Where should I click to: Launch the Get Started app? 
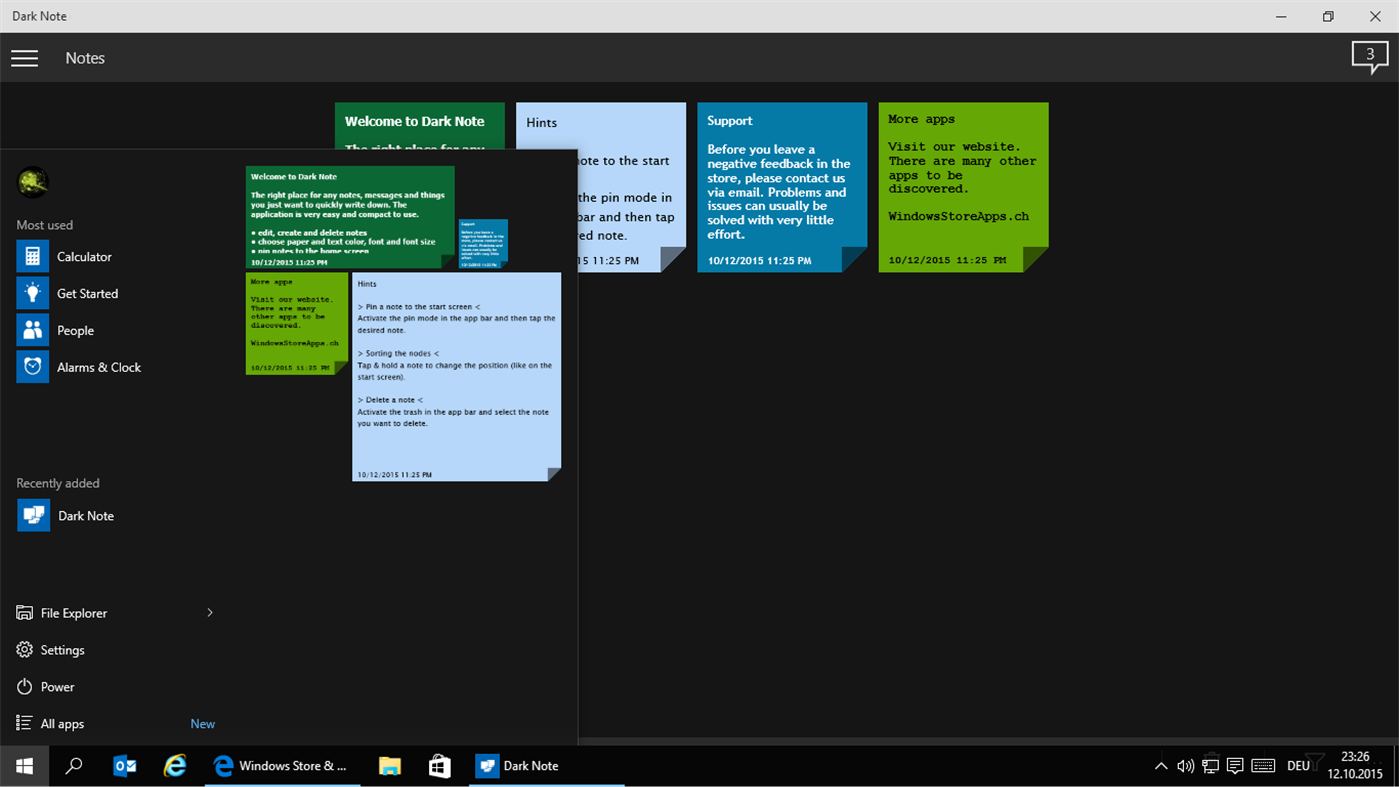(88, 293)
